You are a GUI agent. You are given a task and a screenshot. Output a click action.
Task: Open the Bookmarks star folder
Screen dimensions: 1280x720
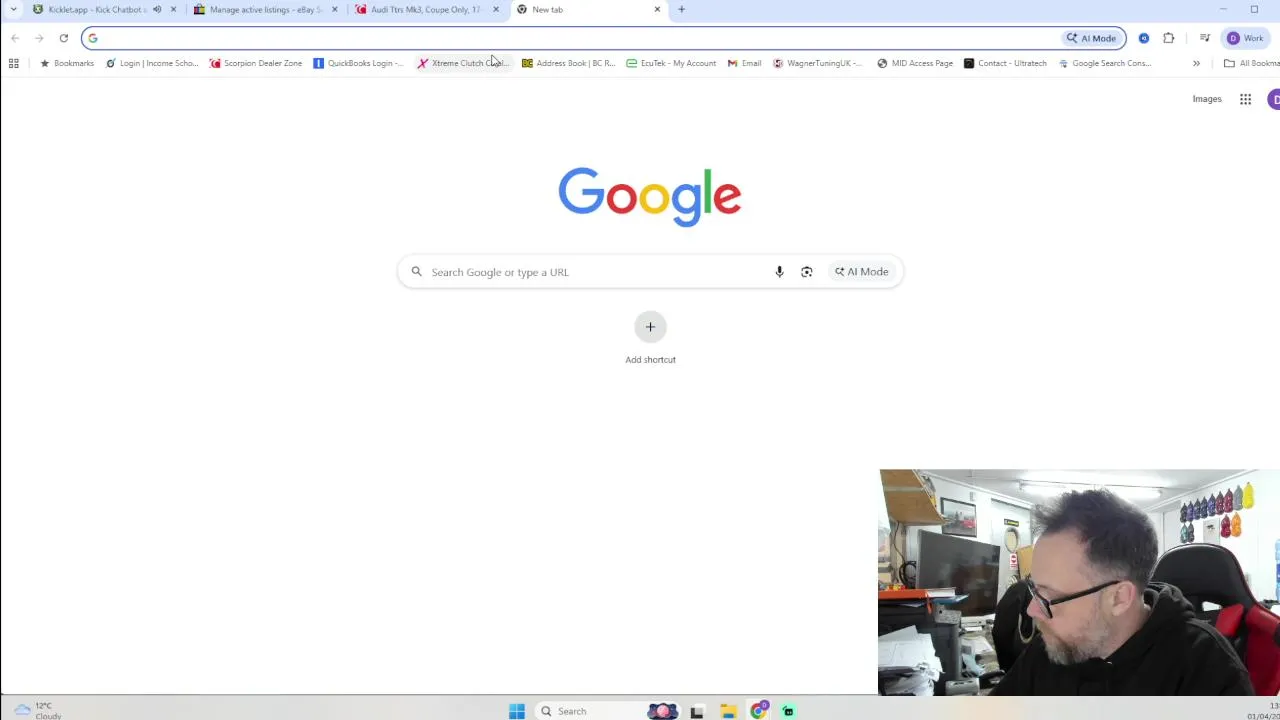(67, 63)
